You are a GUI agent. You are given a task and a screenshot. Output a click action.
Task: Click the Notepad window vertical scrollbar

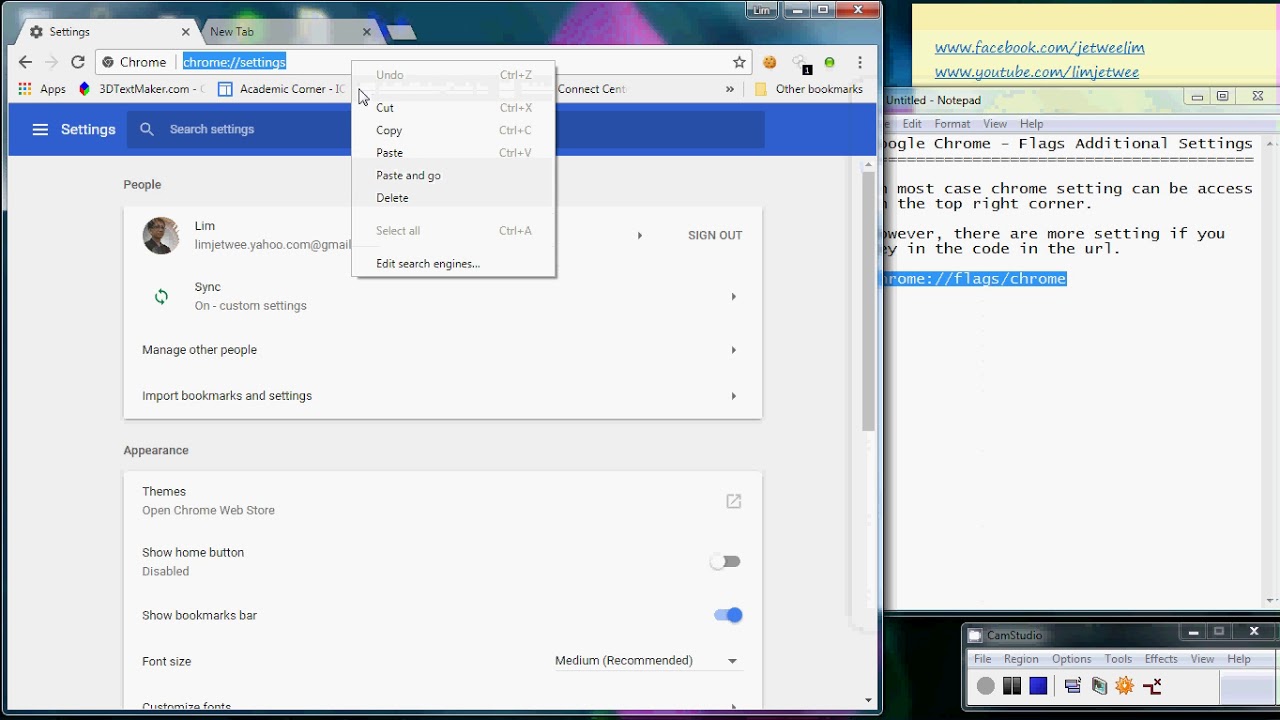point(1272,370)
